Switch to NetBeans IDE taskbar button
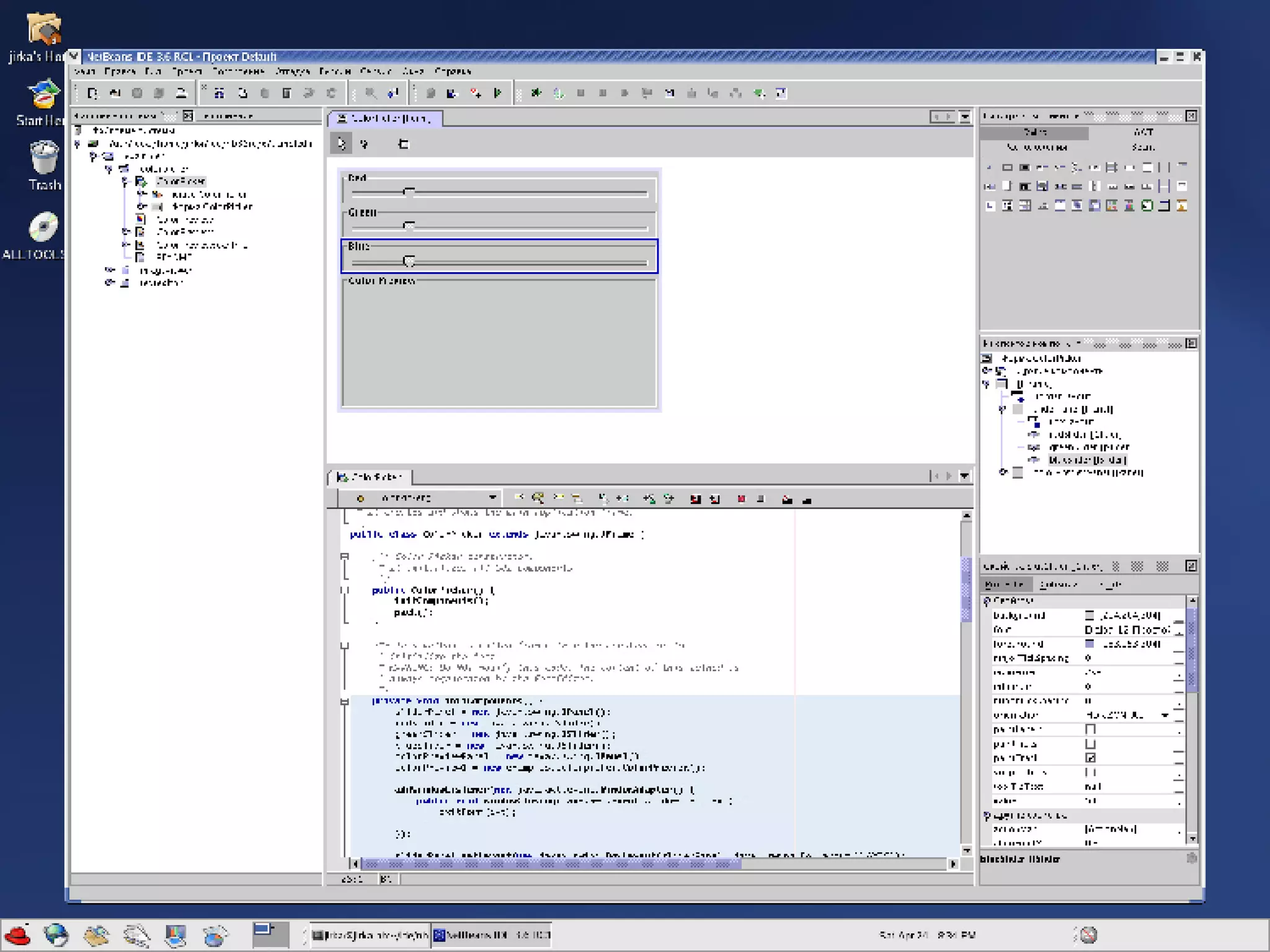1270x952 pixels. coord(492,935)
